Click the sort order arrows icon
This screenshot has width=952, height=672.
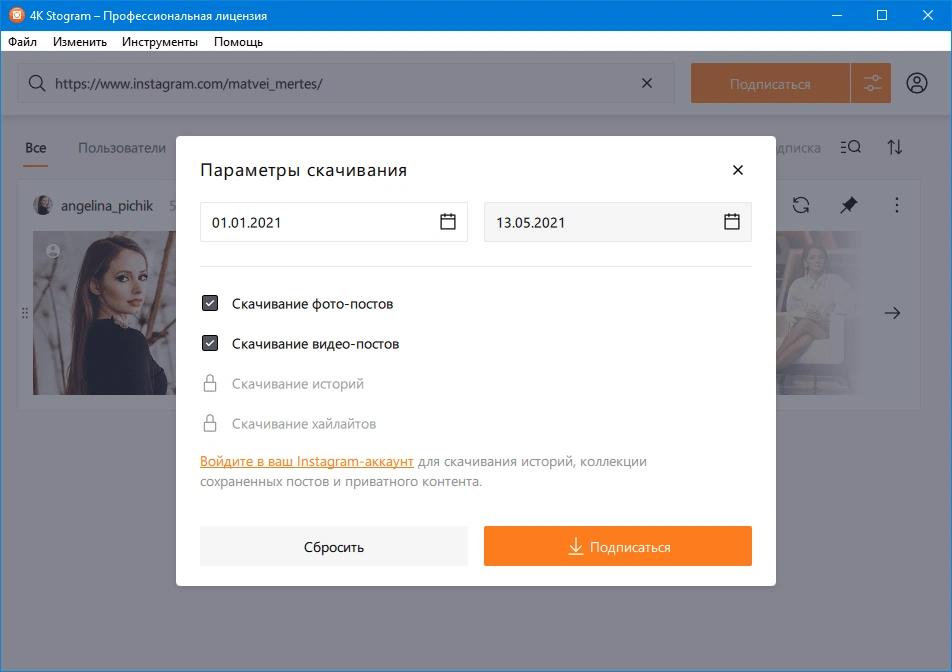click(x=895, y=147)
